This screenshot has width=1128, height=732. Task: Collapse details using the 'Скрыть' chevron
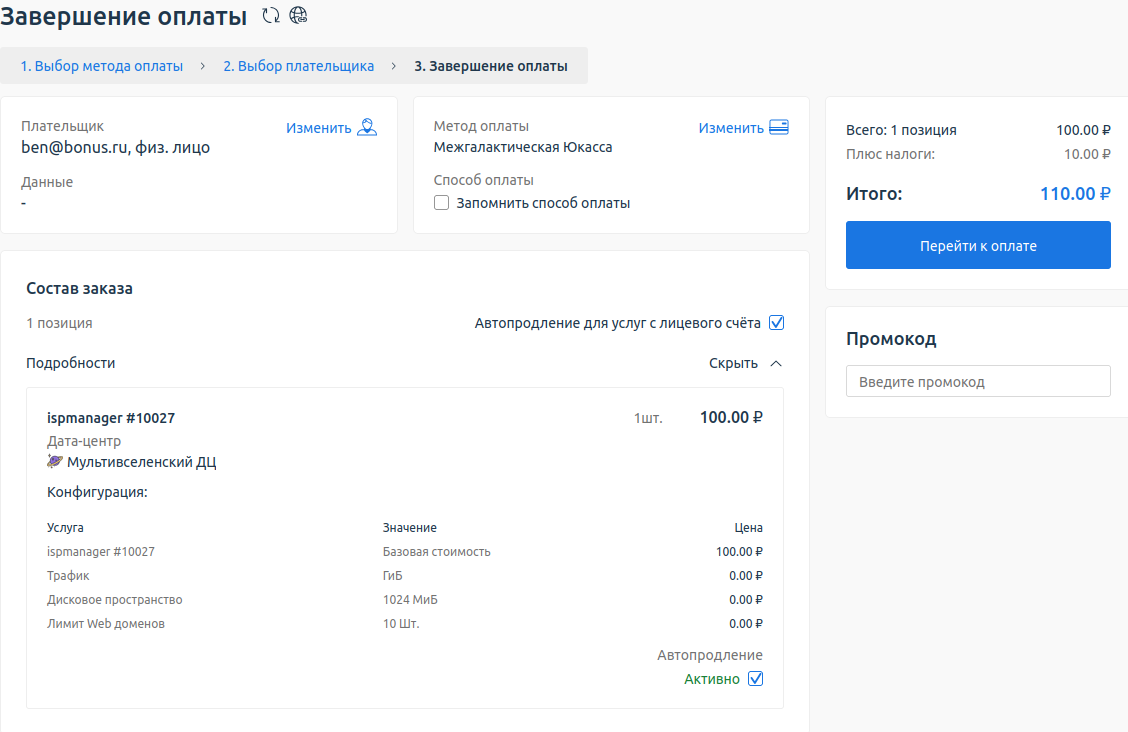pyautogui.click(x=776, y=363)
